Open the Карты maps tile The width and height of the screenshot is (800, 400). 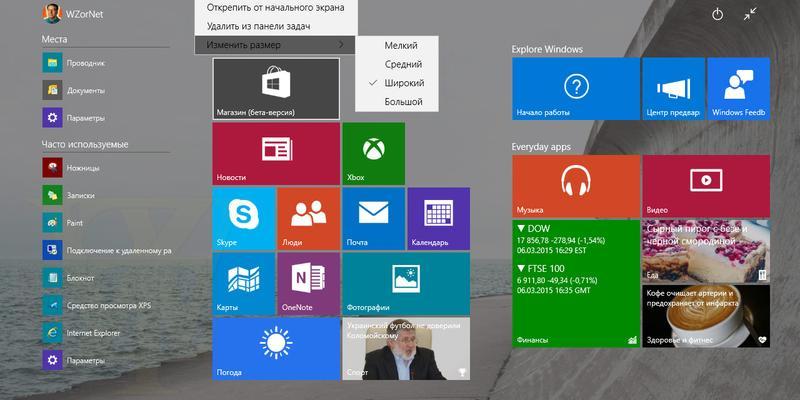243,284
